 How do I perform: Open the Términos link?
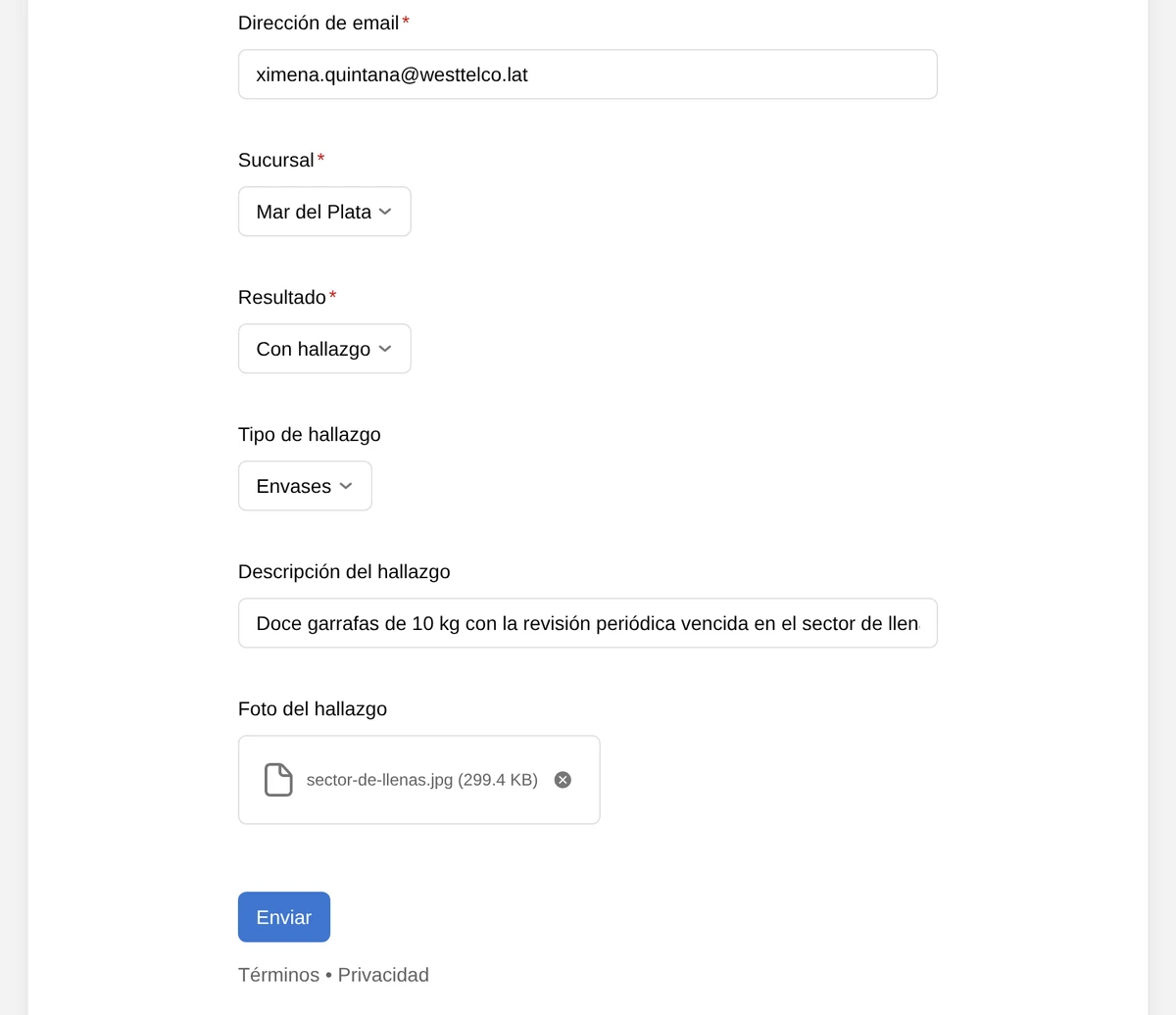tap(278, 975)
